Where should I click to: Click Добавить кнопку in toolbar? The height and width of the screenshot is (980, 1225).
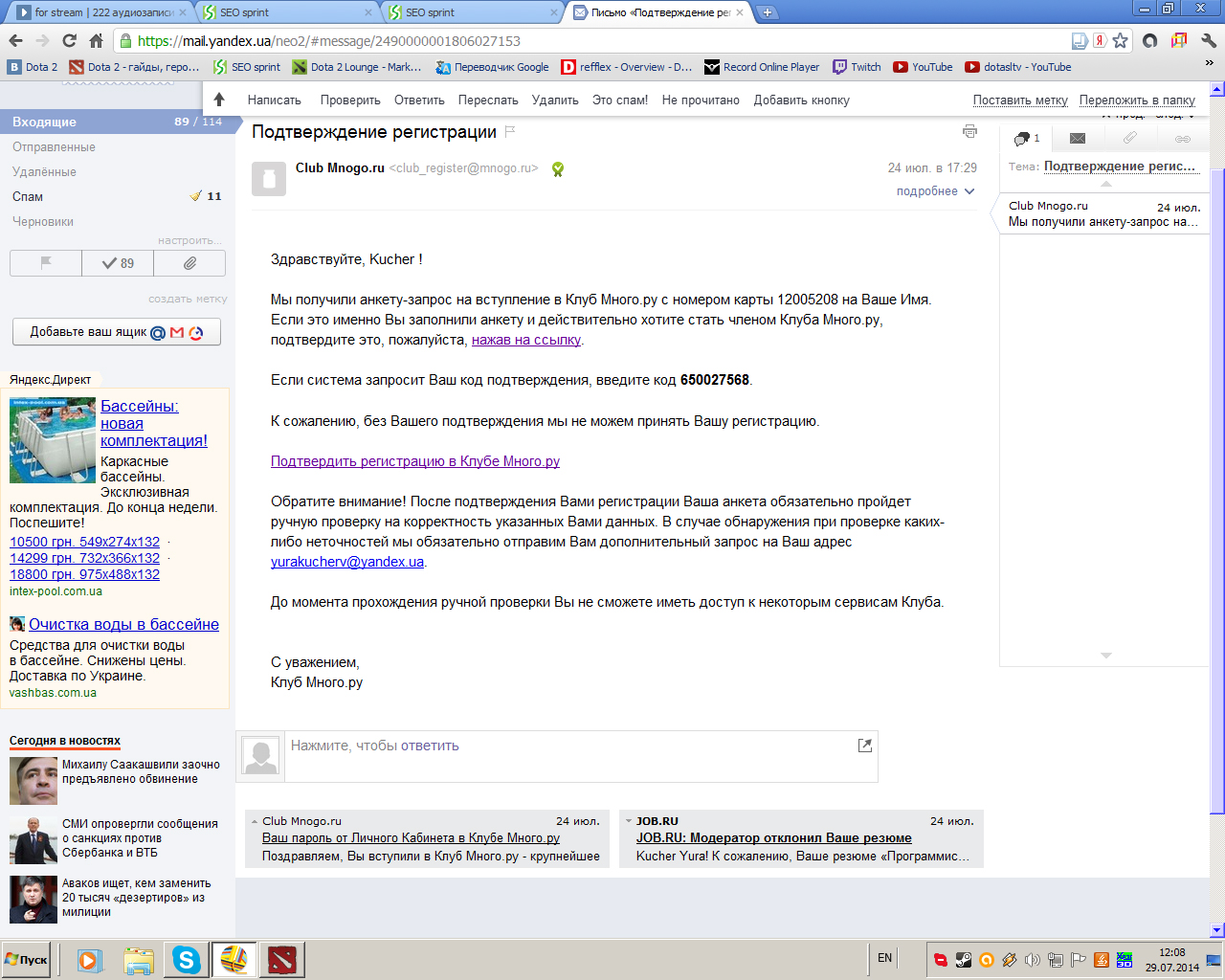[x=801, y=100]
